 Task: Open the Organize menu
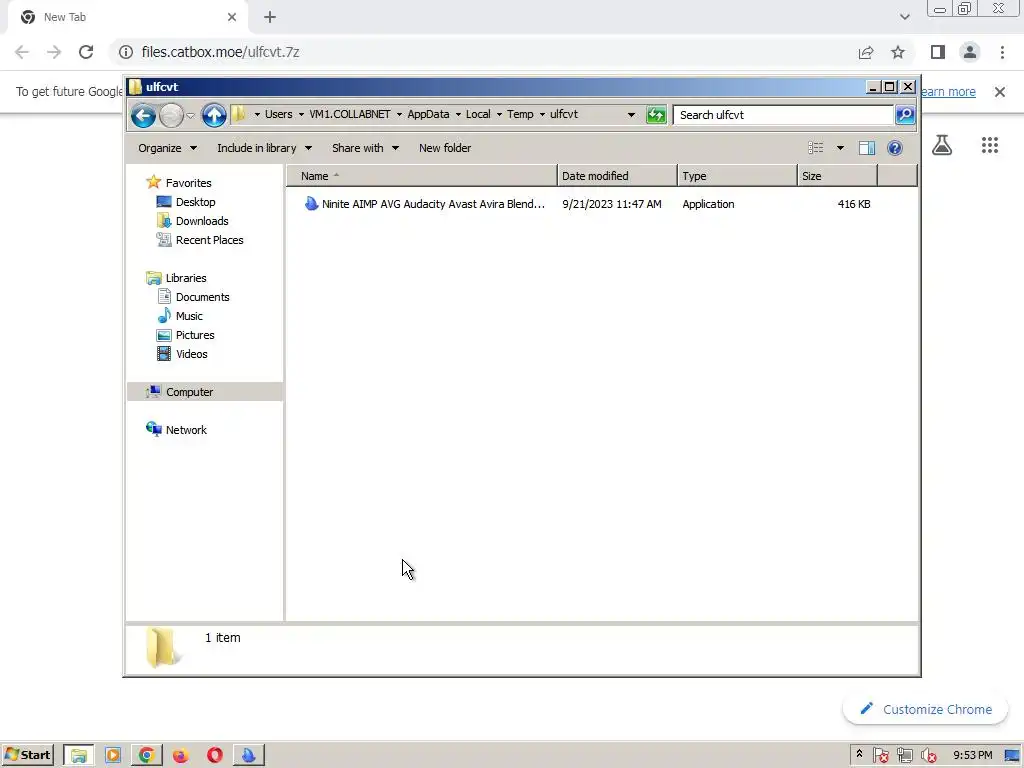click(x=167, y=148)
